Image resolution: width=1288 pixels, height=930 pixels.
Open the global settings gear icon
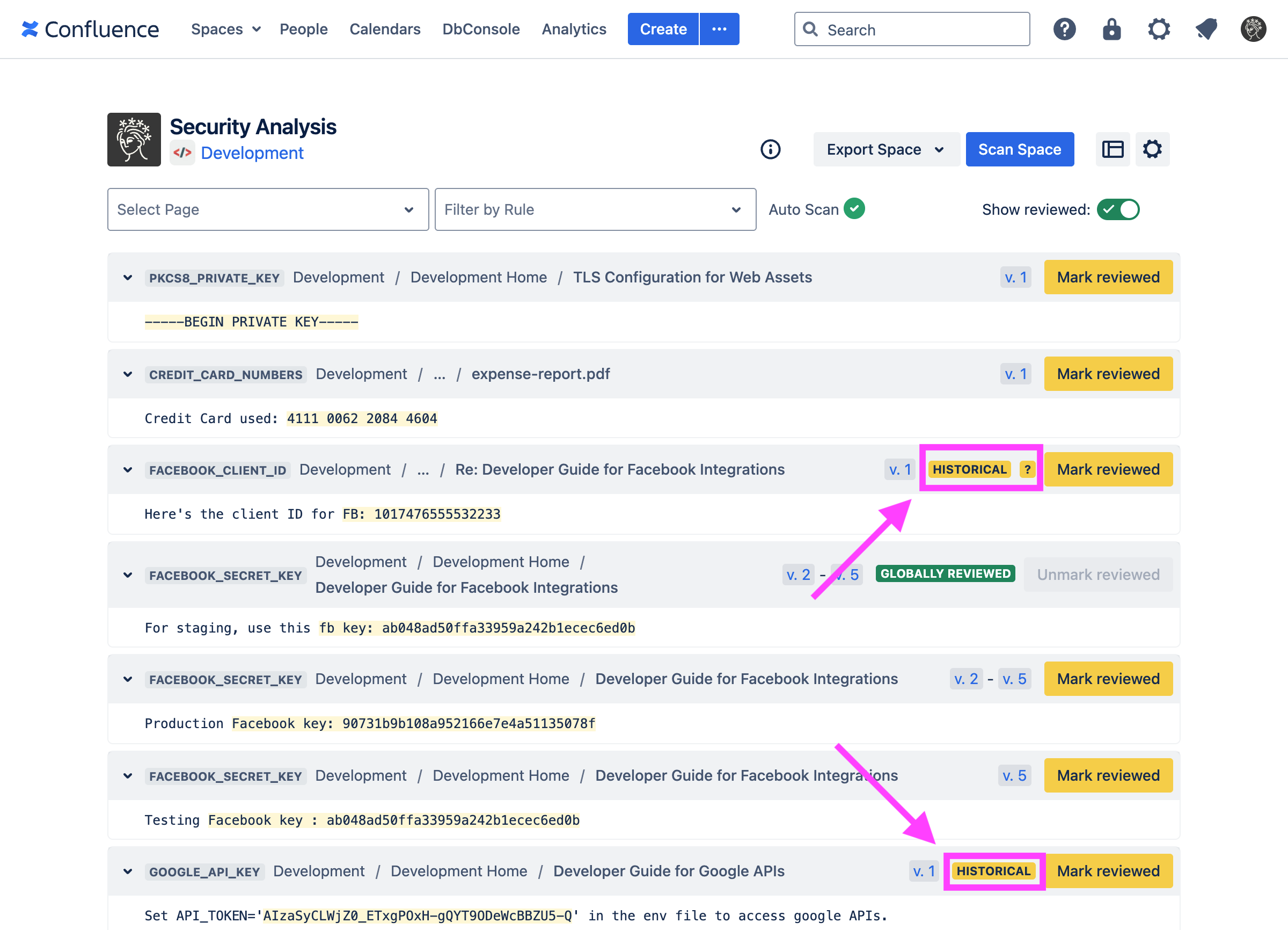1159,29
